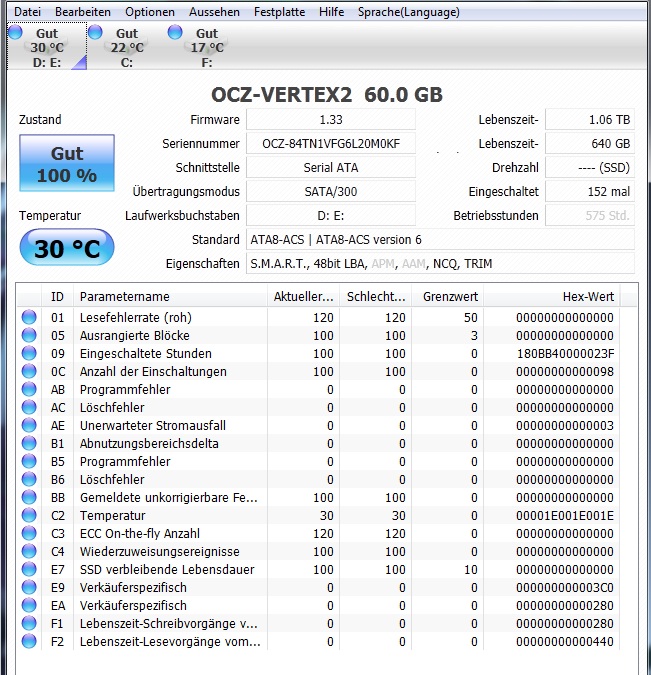Click status icon for E9 Verkäuferspezifisch row
This screenshot has height=675, width=651.
(29, 587)
